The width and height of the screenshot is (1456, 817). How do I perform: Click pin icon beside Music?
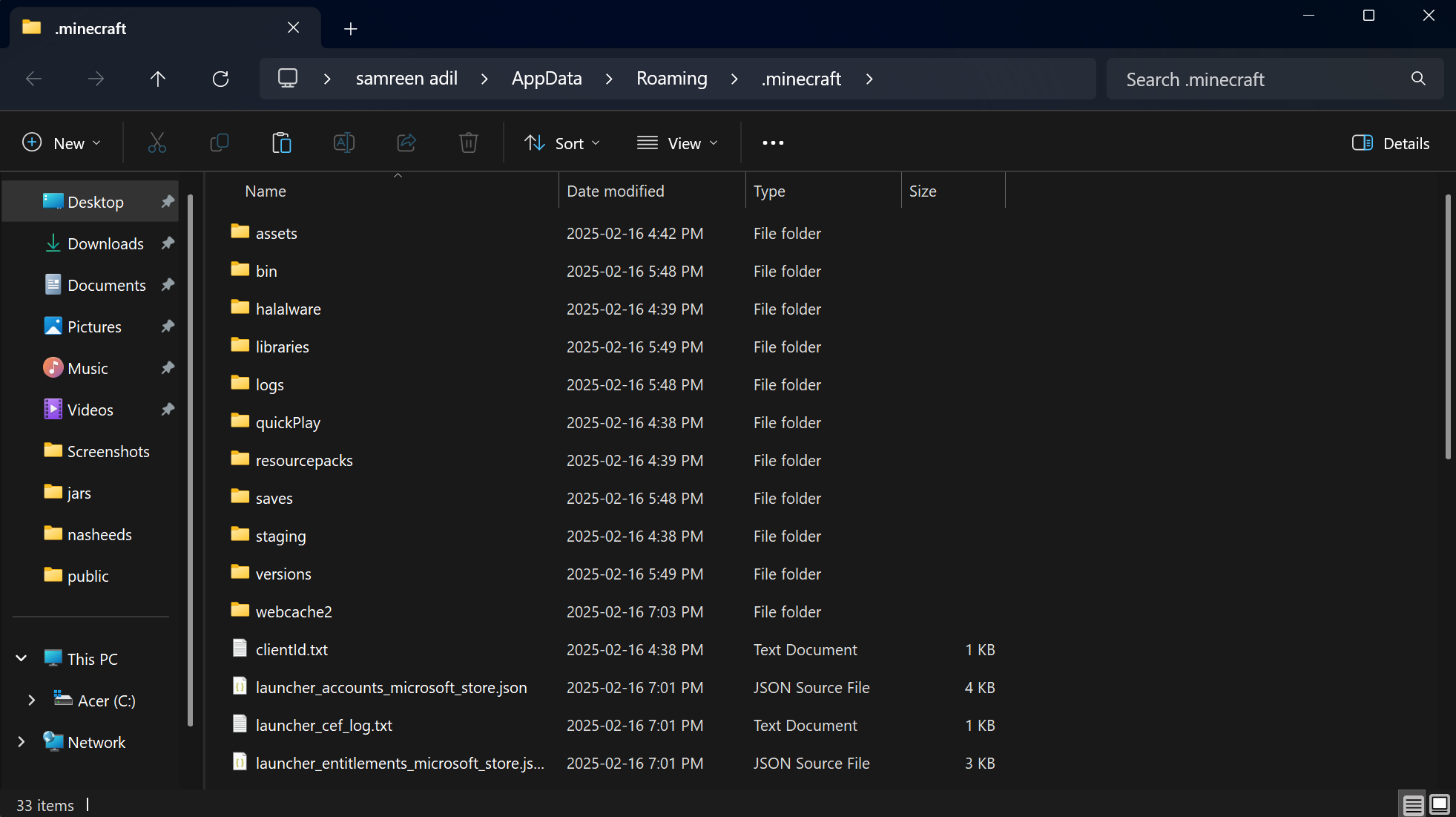pos(168,368)
